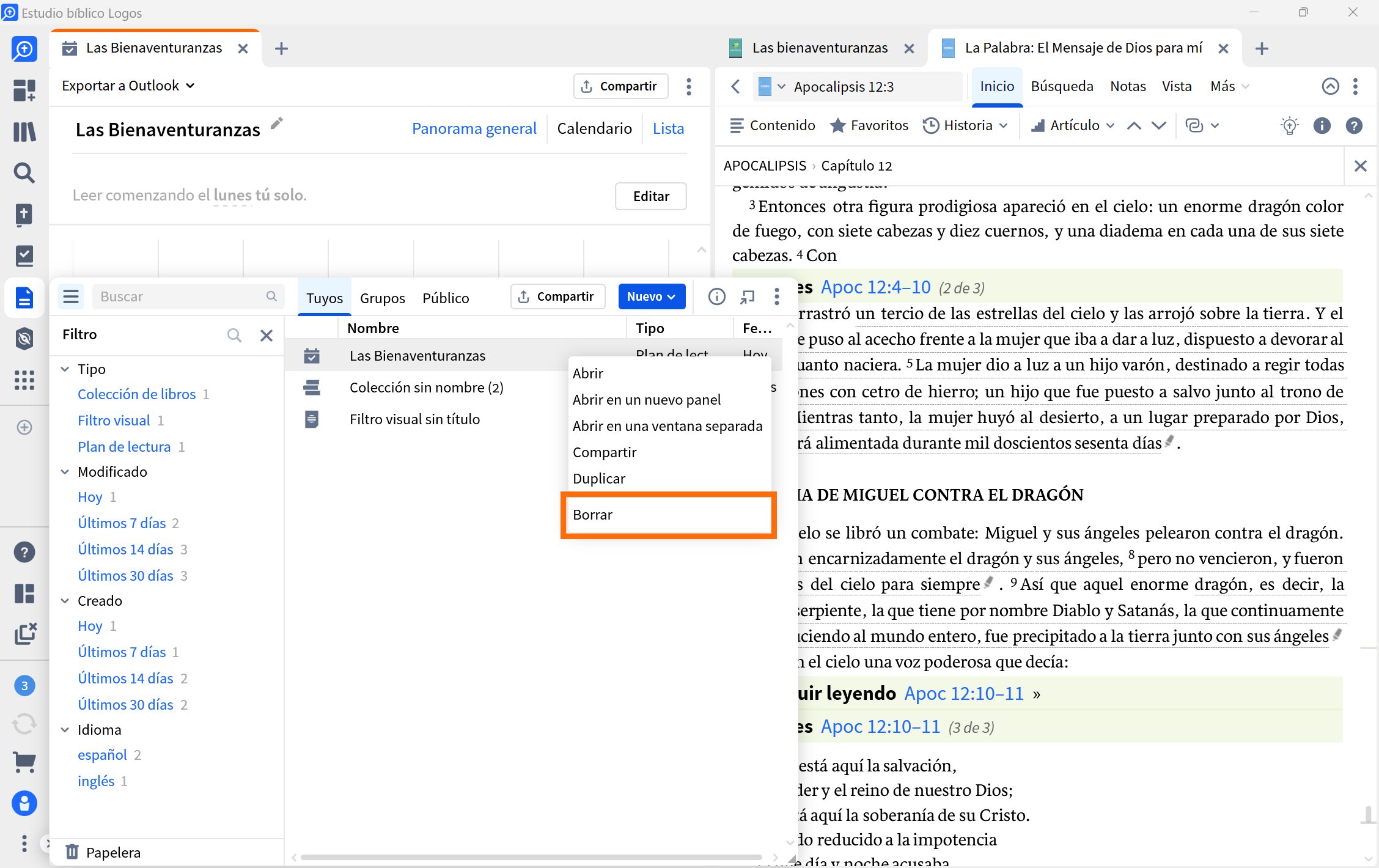Go back with the arrow beside Apocalipsis 12:3
The image size is (1379, 868).
[736, 87]
